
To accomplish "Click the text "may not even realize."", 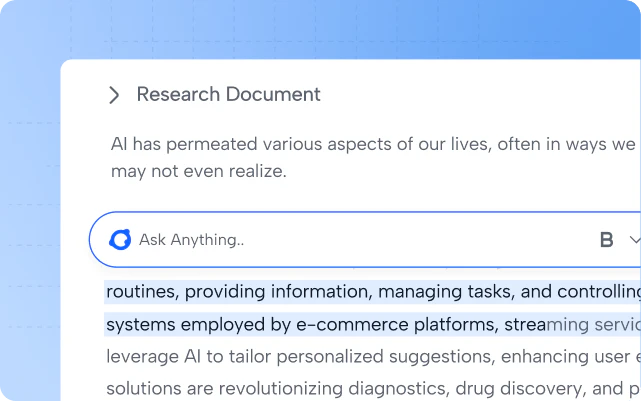I will point(199,171).
